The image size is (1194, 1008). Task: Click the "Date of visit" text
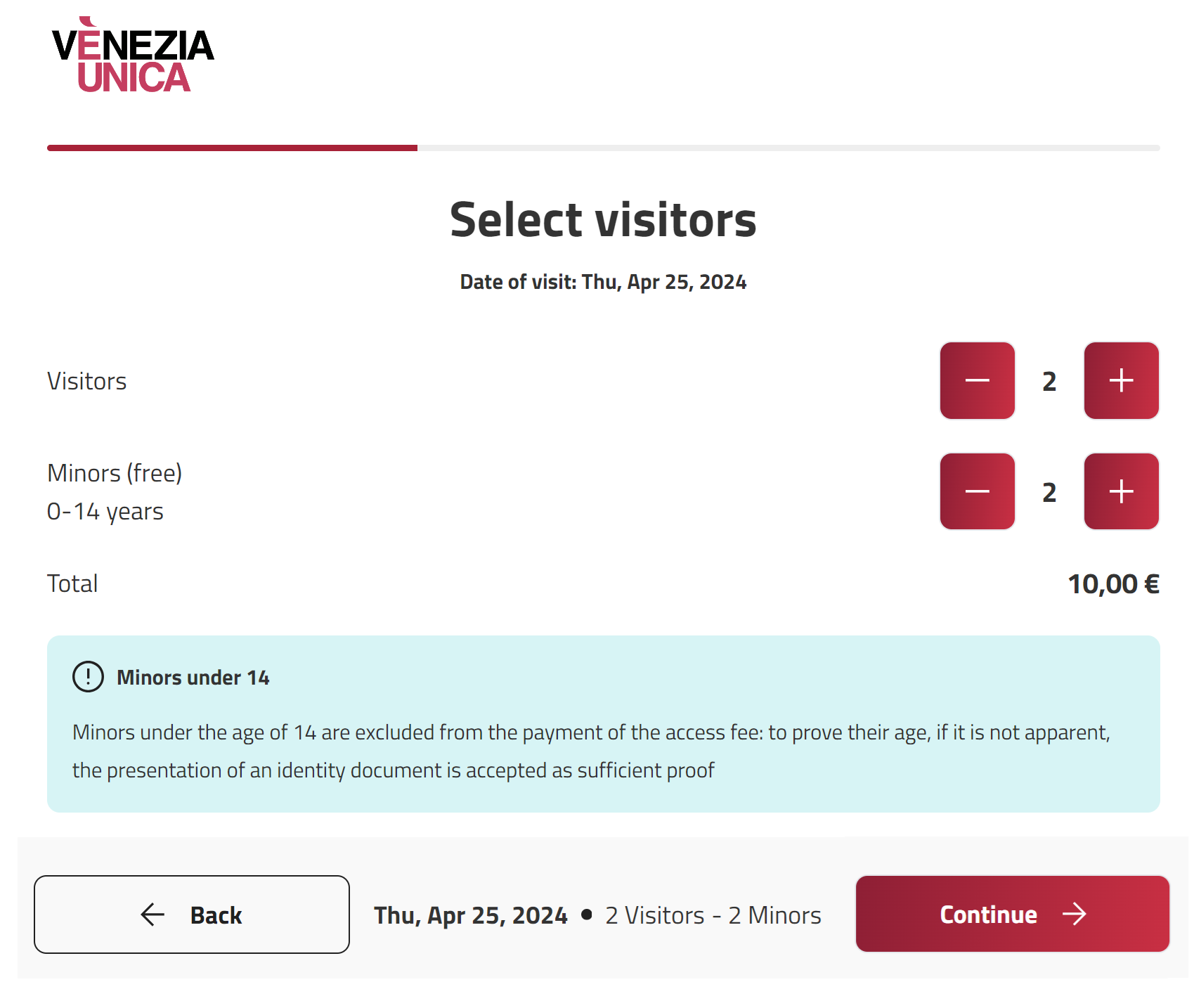pyautogui.click(x=603, y=282)
